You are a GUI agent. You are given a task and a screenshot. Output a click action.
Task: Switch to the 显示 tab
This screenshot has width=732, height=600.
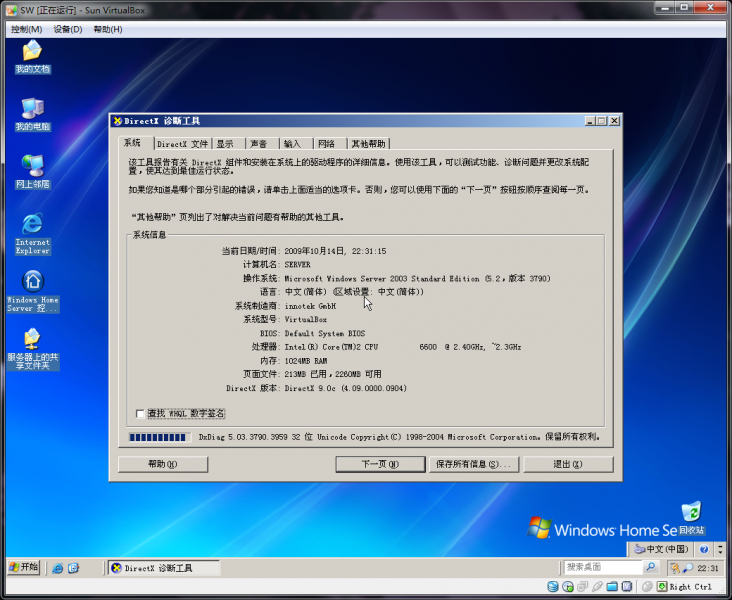click(228, 144)
